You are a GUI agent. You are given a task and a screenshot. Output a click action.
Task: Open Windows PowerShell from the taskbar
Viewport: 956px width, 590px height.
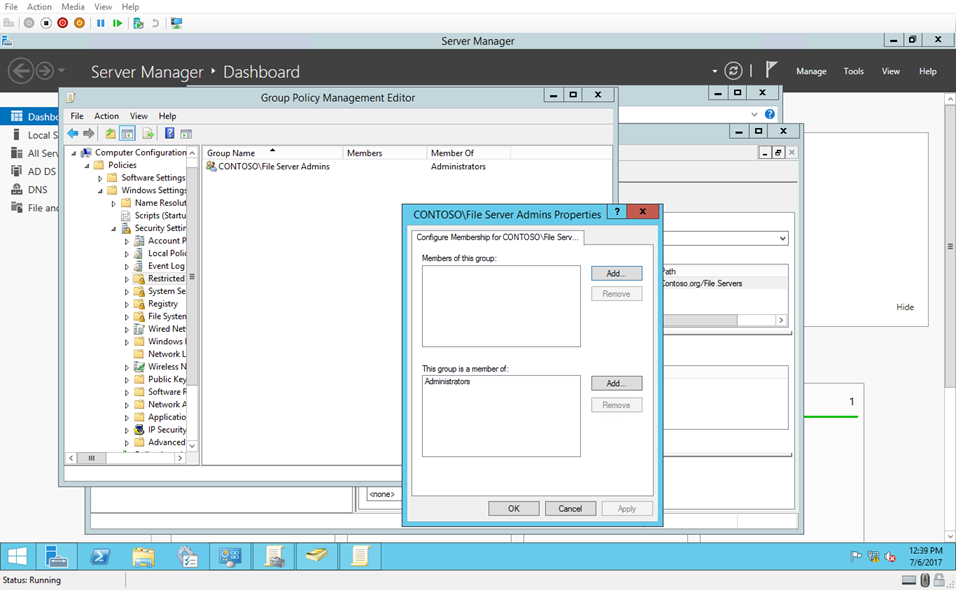(100, 556)
